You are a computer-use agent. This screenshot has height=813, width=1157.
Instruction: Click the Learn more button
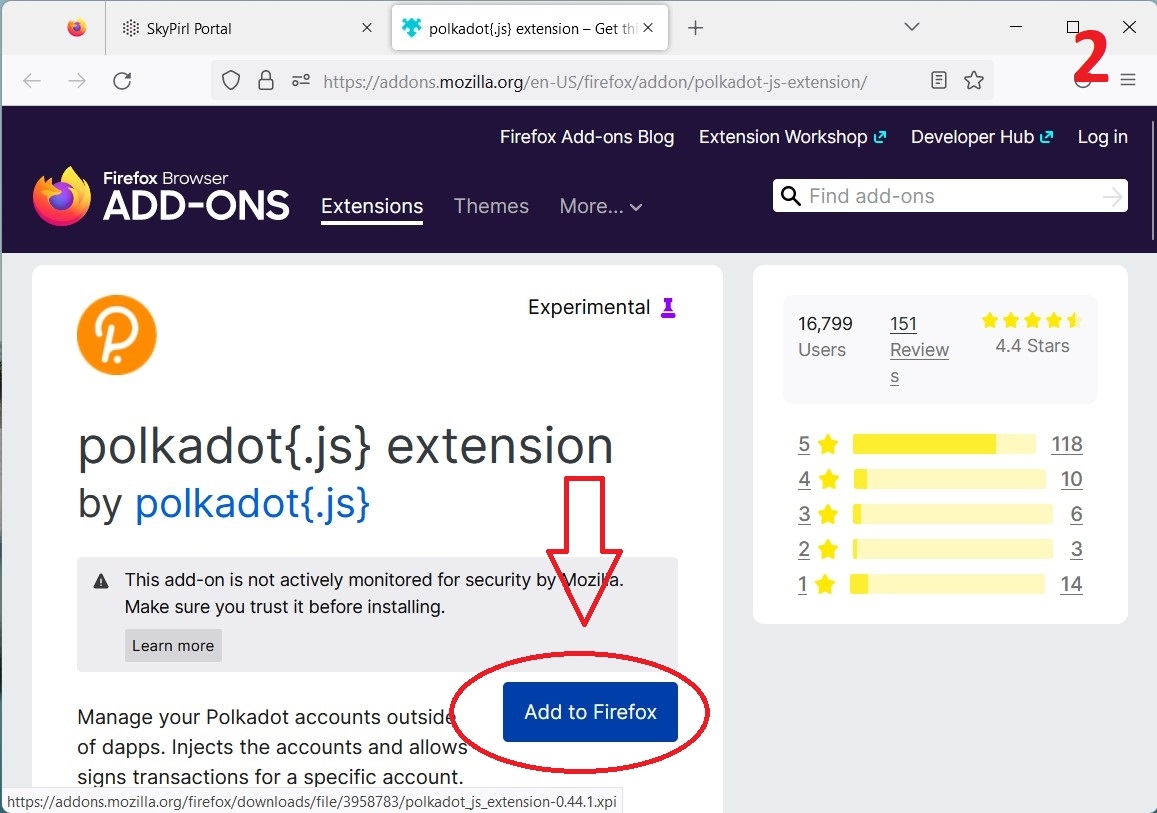click(173, 646)
